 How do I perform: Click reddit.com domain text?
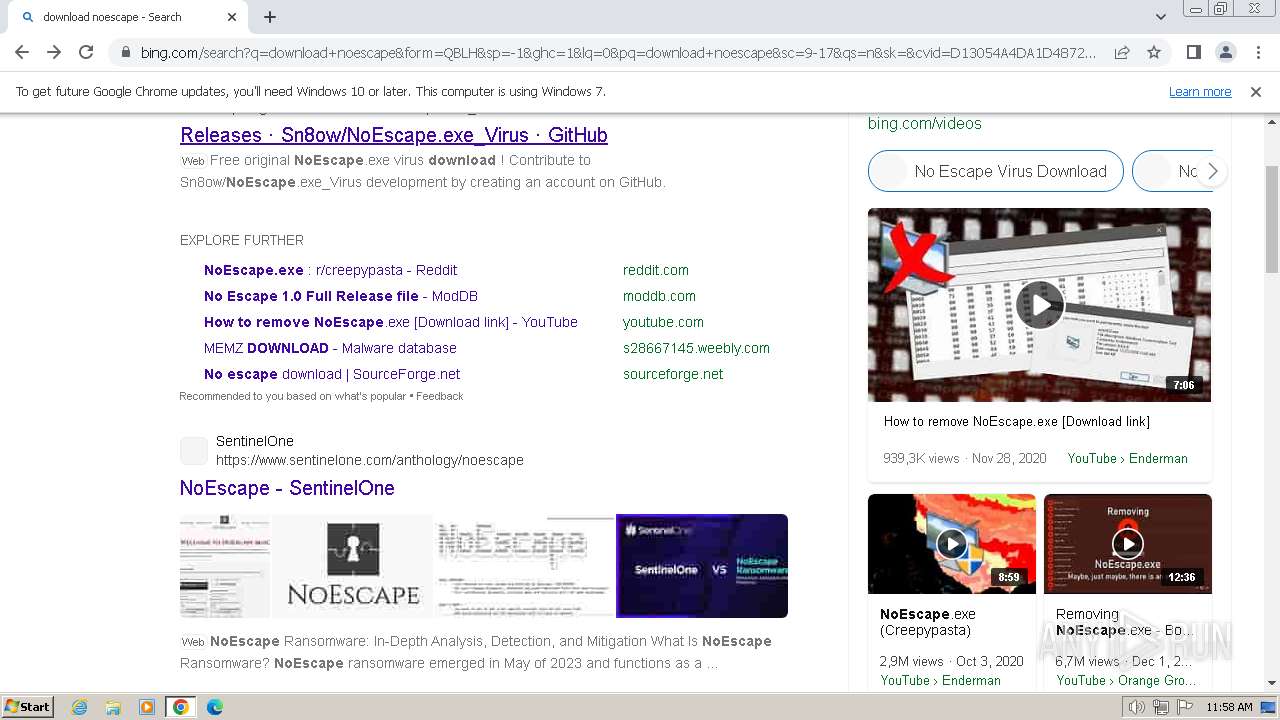(x=656, y=270)
